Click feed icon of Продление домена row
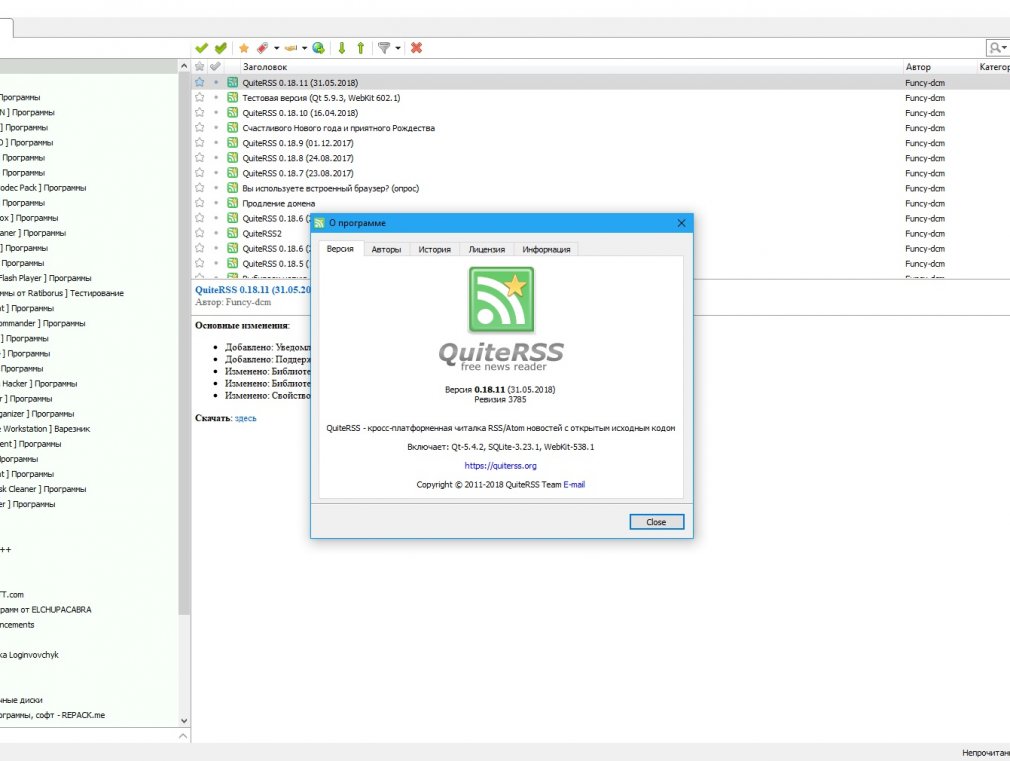1010x761 pixels. pyautogui.click(x=233, y=203)
